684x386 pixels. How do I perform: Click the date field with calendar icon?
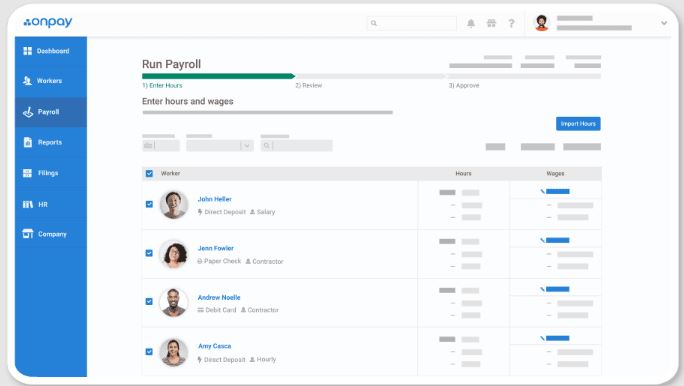pos(161,146)
